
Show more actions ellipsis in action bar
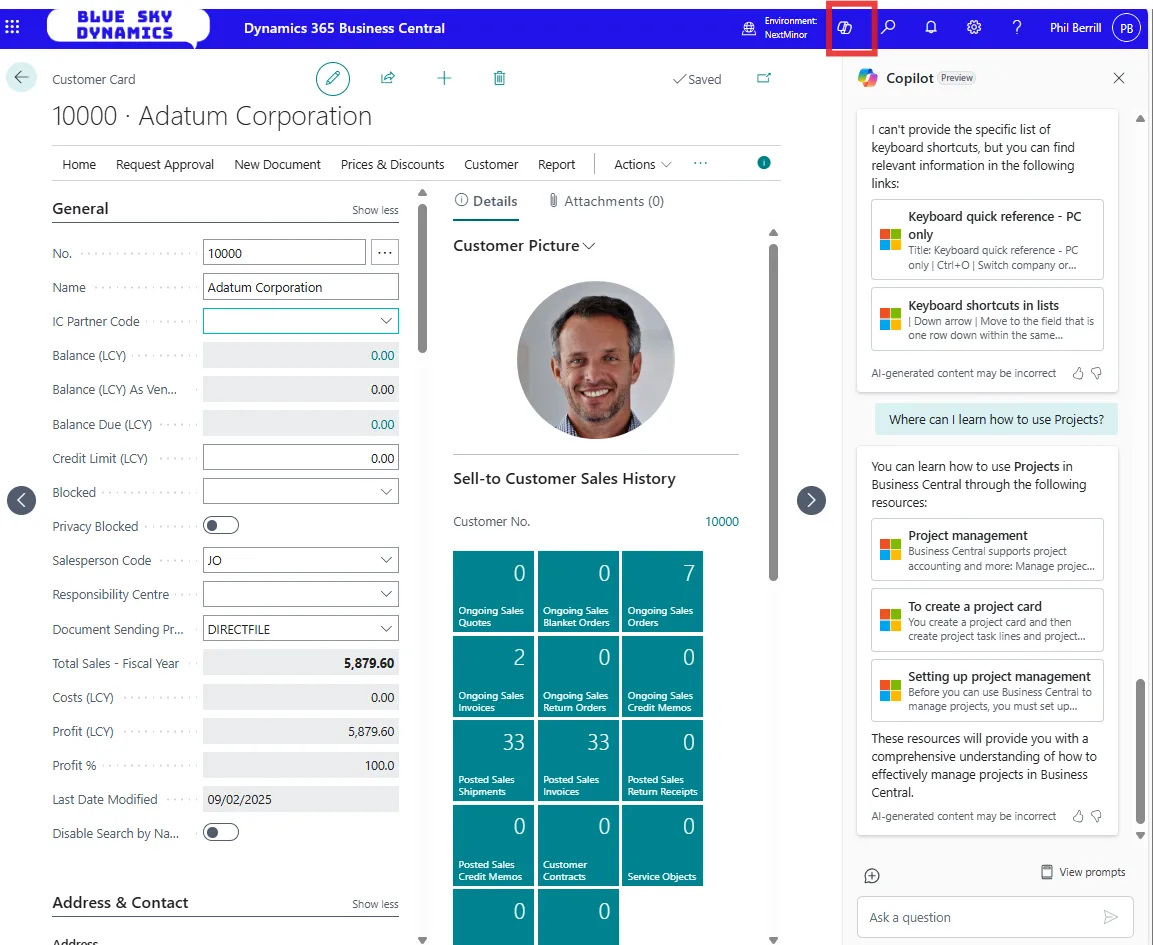tap(700, 163)
